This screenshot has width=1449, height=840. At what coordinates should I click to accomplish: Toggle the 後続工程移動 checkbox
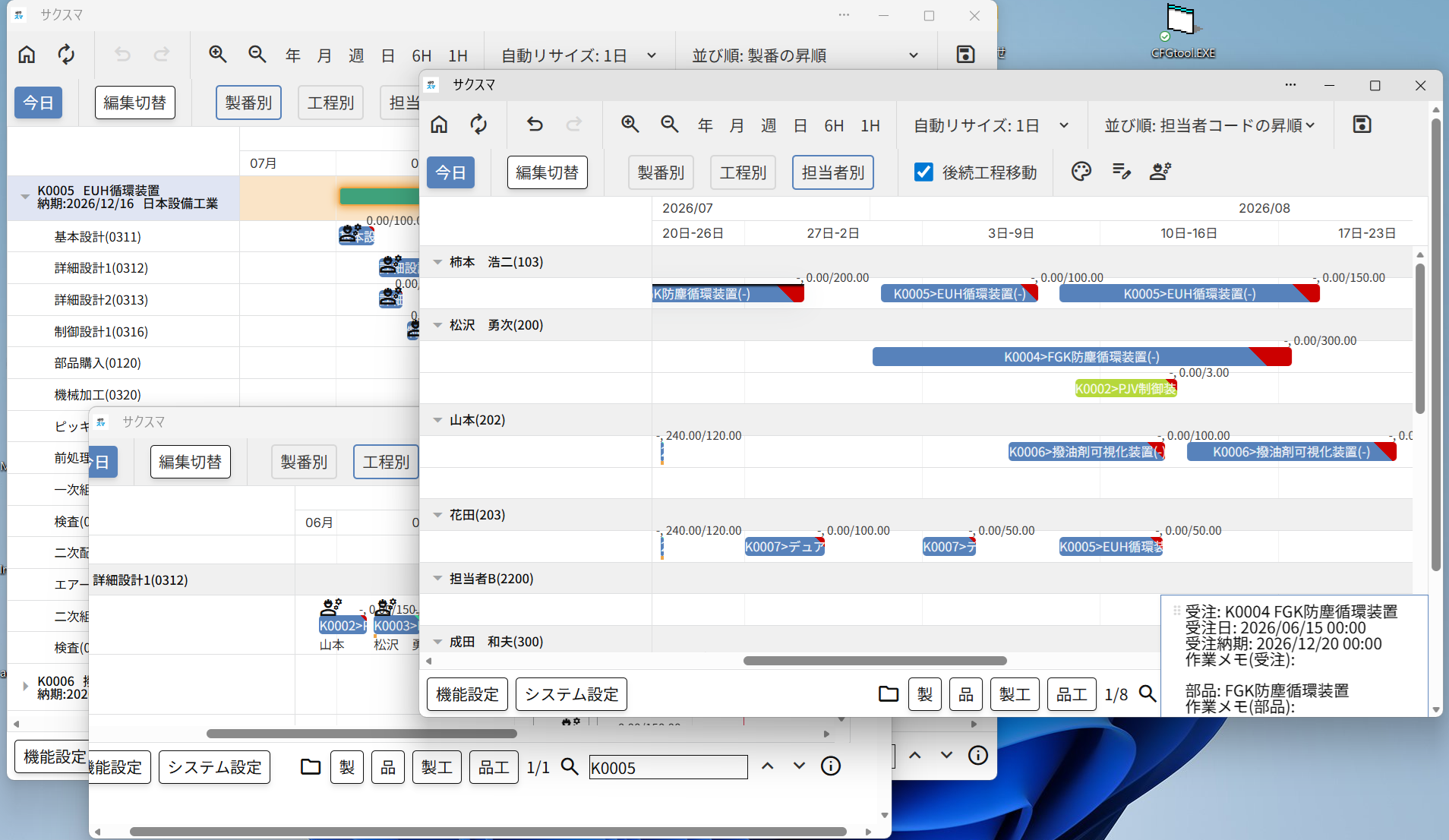coord(923,172)
